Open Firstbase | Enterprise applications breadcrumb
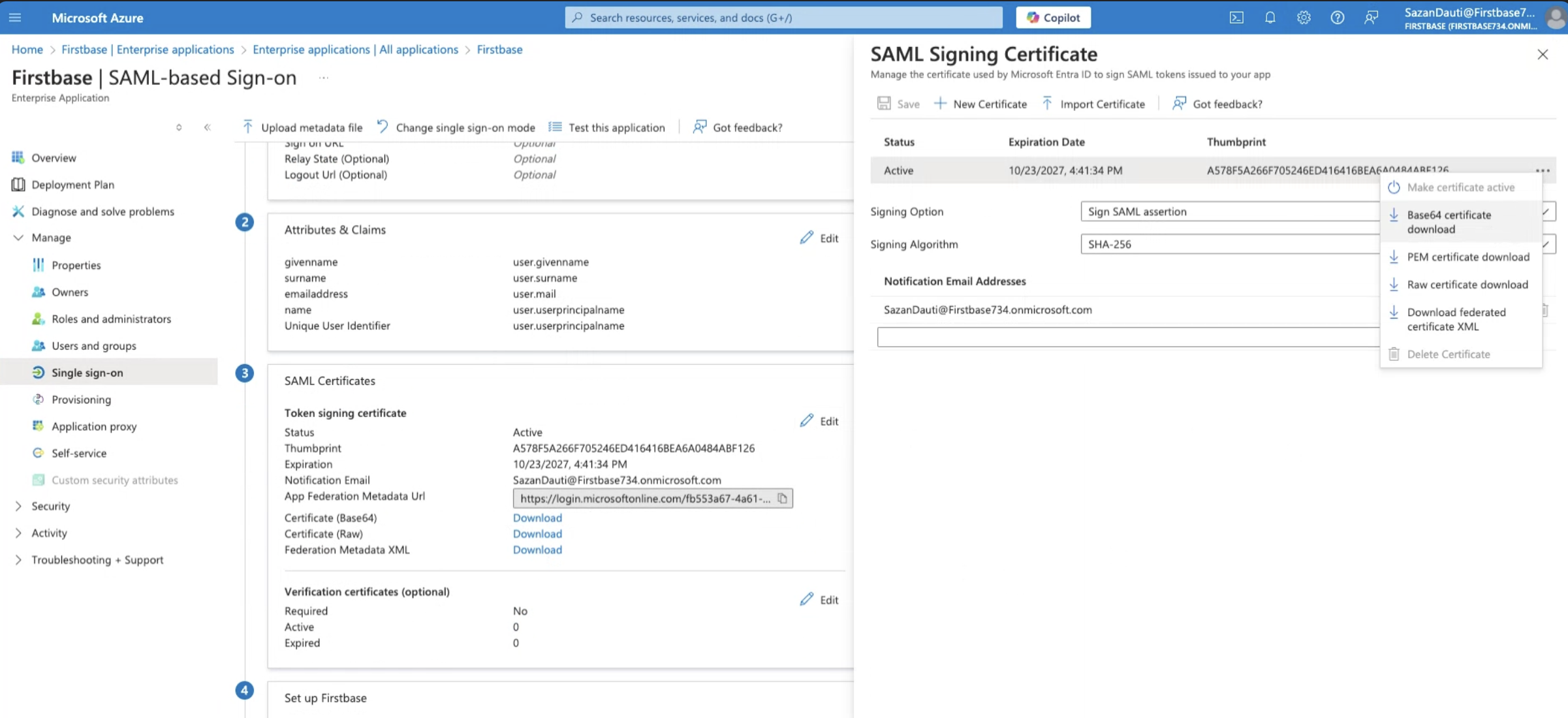Image resolution: width=1568 pixels, height=718 pixels. coord(148,50)
